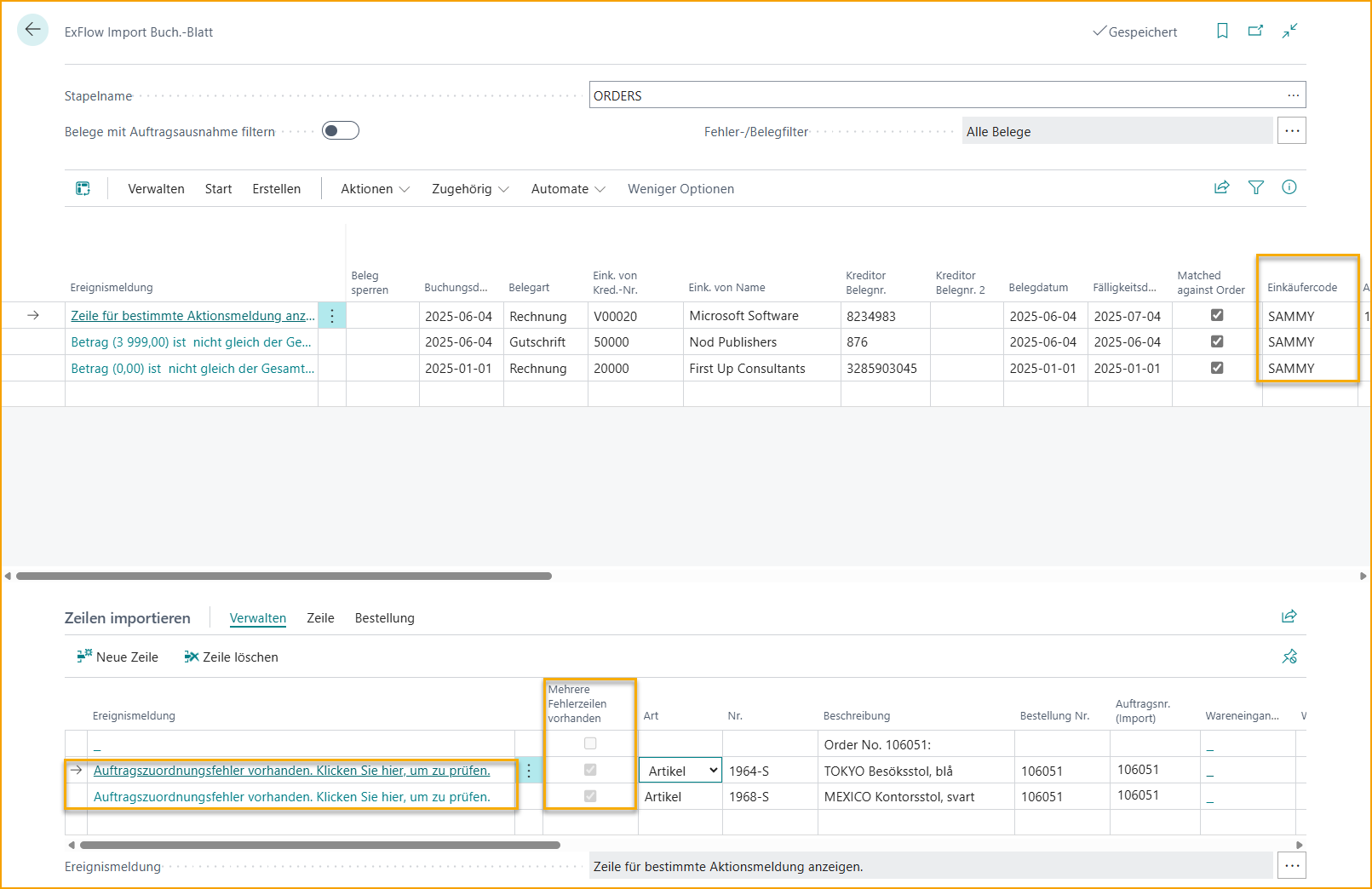Toggle Belege mit Auftragsausnahme filtern switch
This screenshot has height=889, width=1372.
[341, 130]
